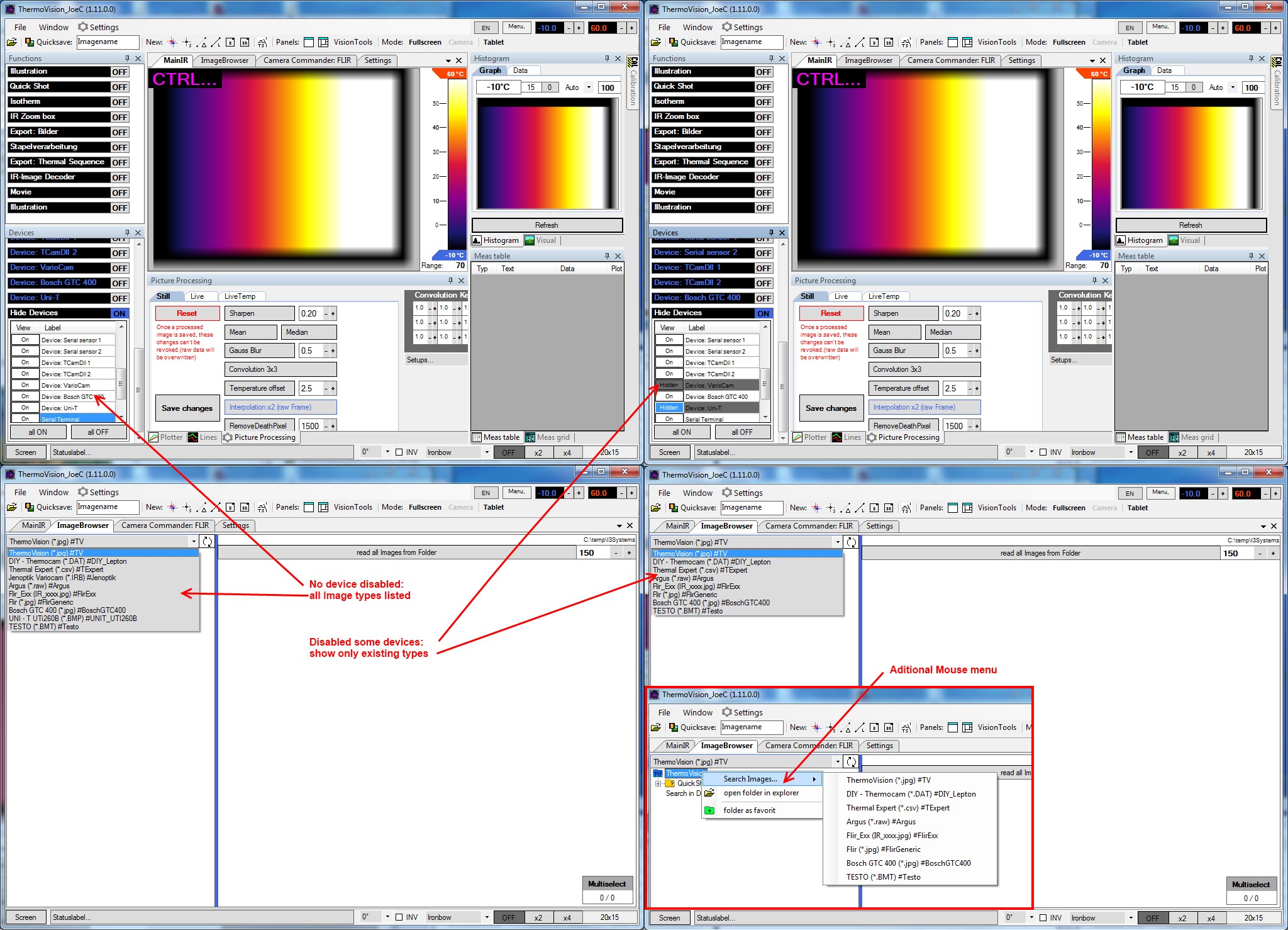Click open-file folder icon in red-framed window toolbar
The image size is (1288, 930).
click(x=656, y=727)
